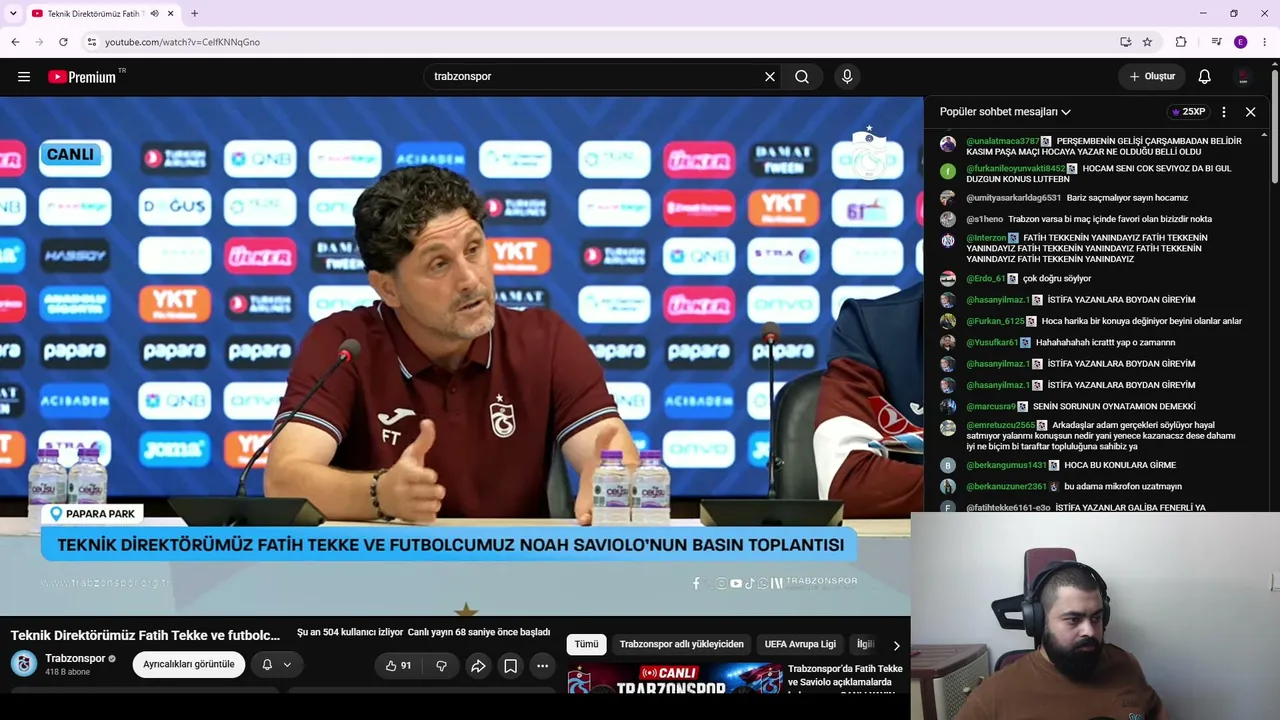Click the Ayrıcalıkları görüntüle button

click(x=189, y=664)
